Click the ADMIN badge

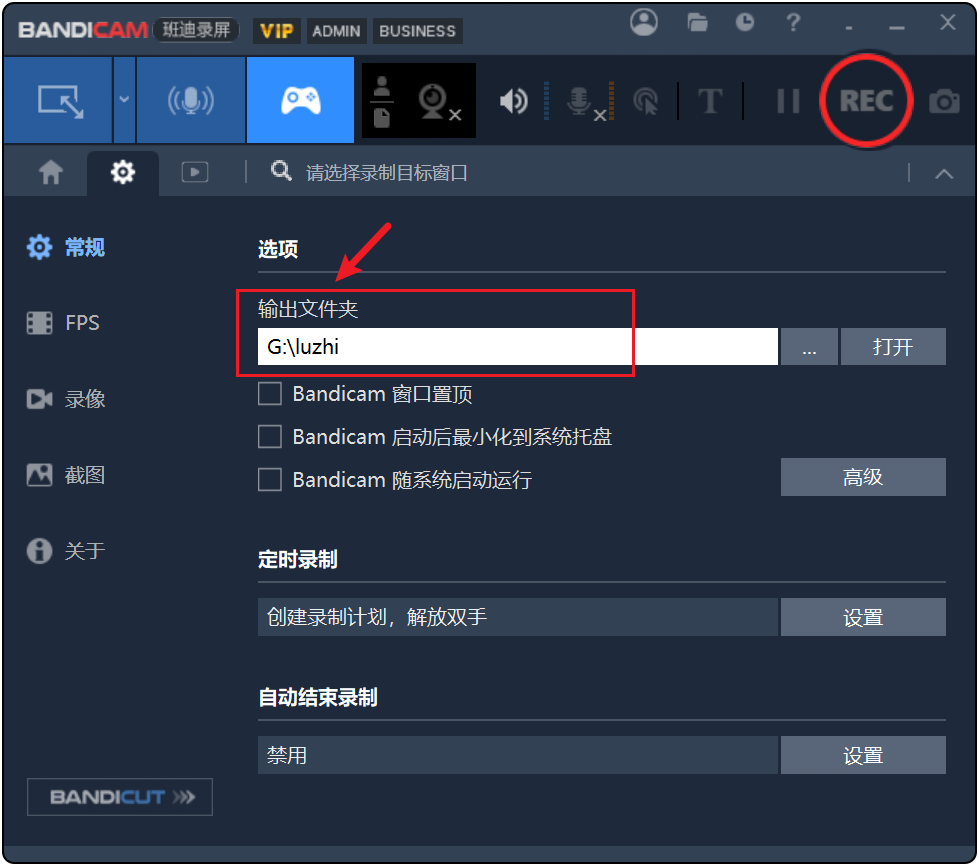[337, 31]
